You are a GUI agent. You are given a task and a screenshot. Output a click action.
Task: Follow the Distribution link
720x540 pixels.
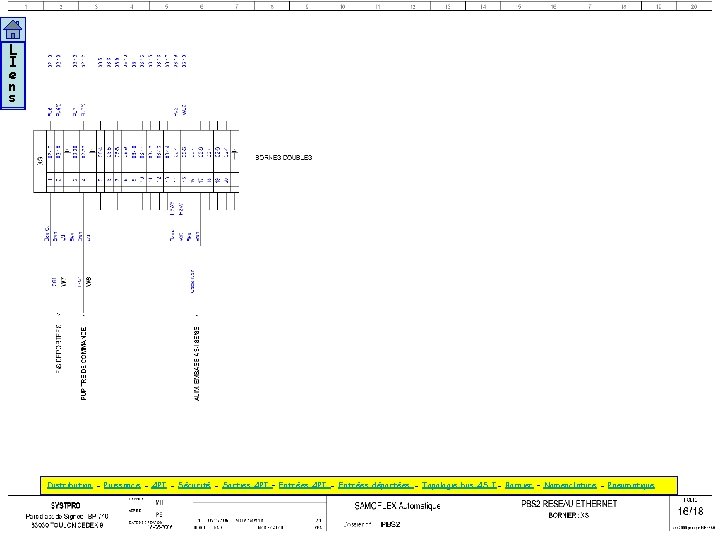pyautogui.click(x=70, y=485)
